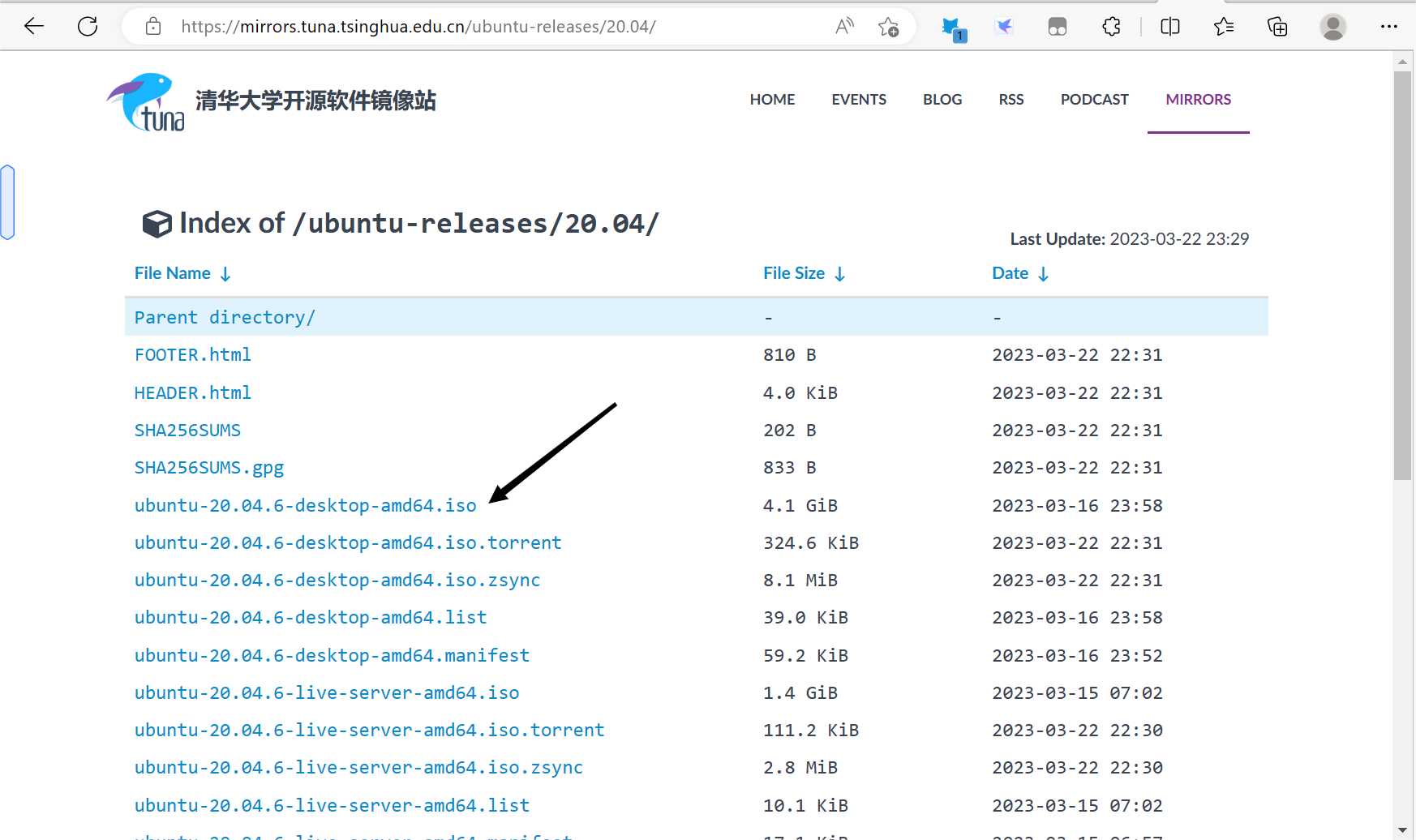Screen dimensions: 1416x840
Task: Open the blue bird extension with badge
Action: pos(953,28)
